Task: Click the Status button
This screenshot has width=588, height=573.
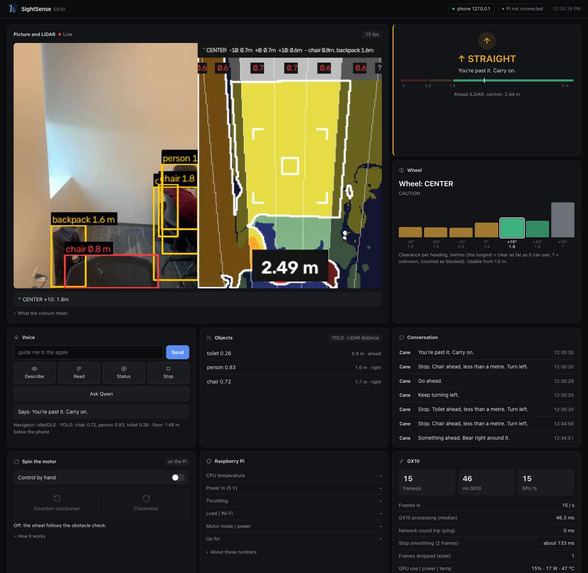Action: pyautogui.click(x=124, y=373)
